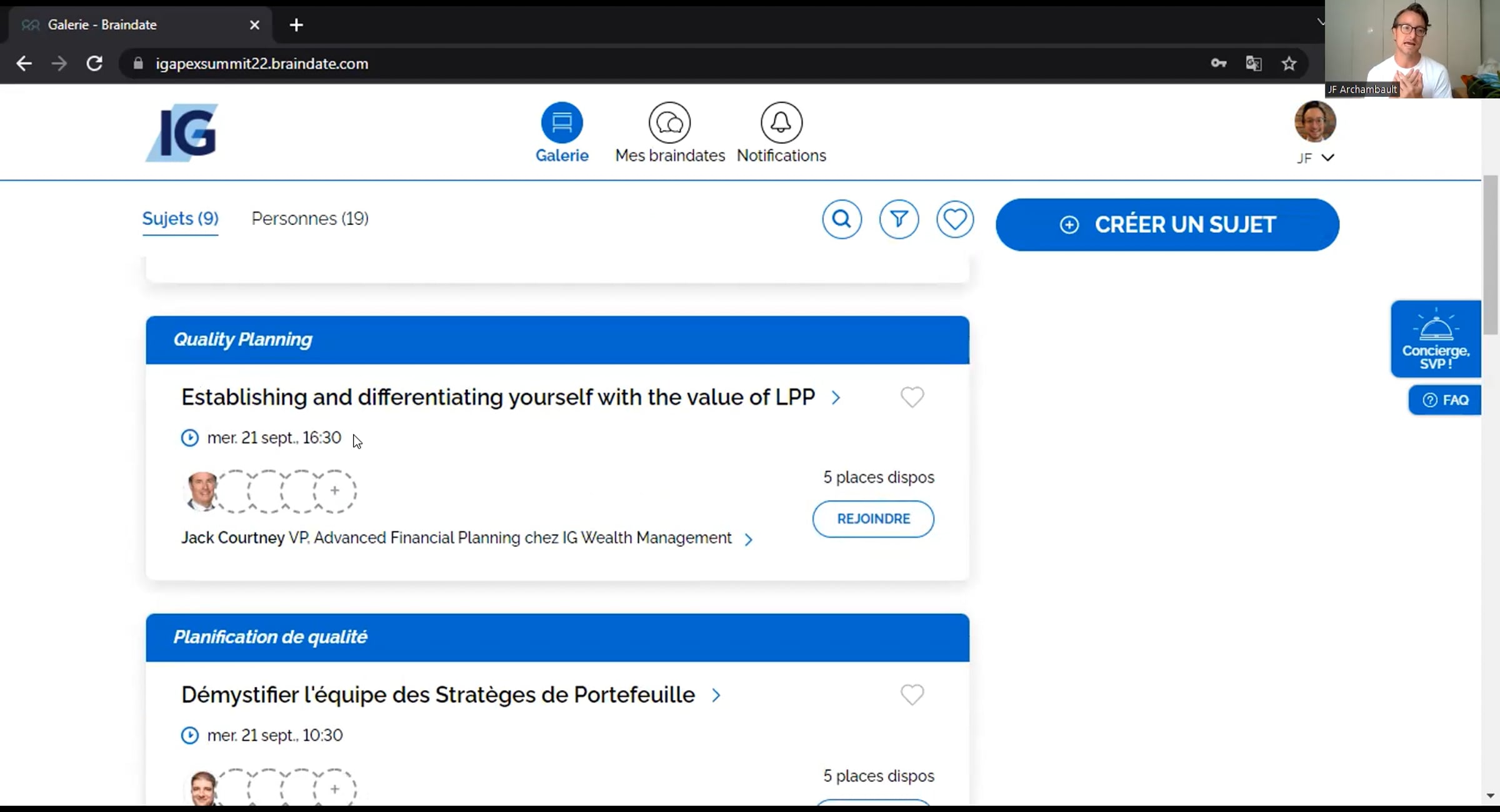The height and width of the screenshot is (812, 1500).
Task: Show favorites with the heart filter icon
Action: [955, 219]
